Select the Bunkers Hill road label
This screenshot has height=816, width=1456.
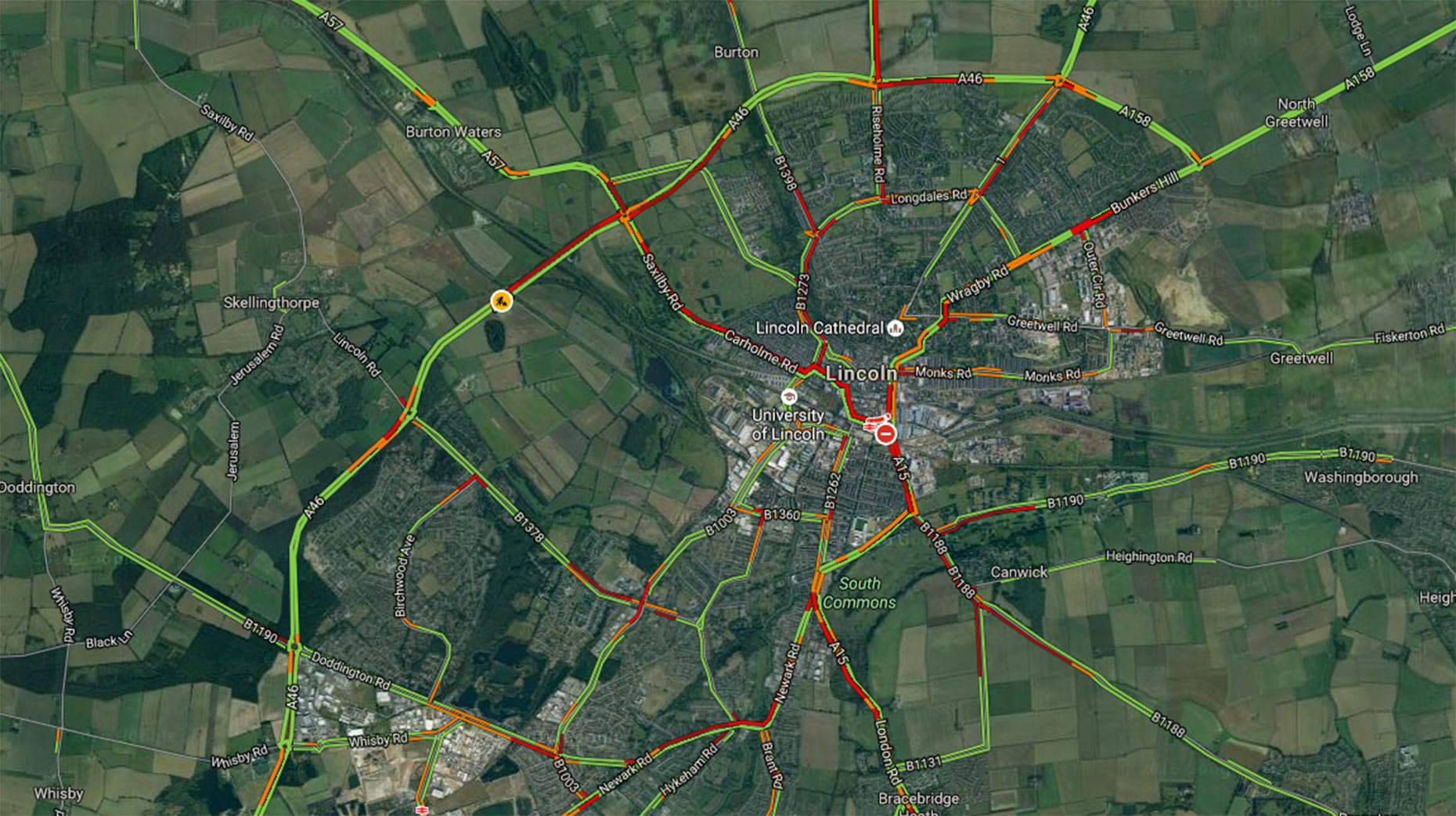(x=1144, y=193)
